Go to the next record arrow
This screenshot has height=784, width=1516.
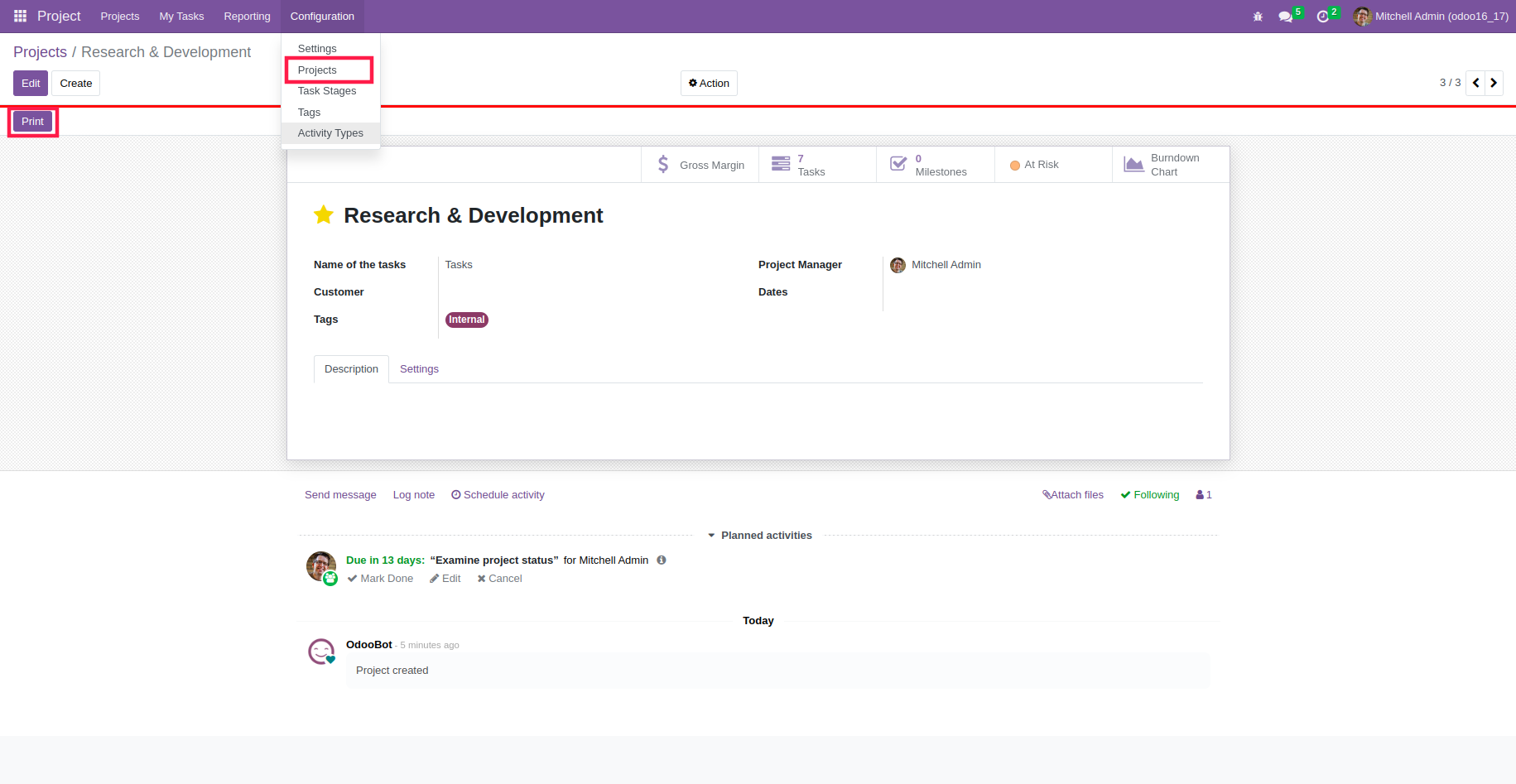(1494, 83)
